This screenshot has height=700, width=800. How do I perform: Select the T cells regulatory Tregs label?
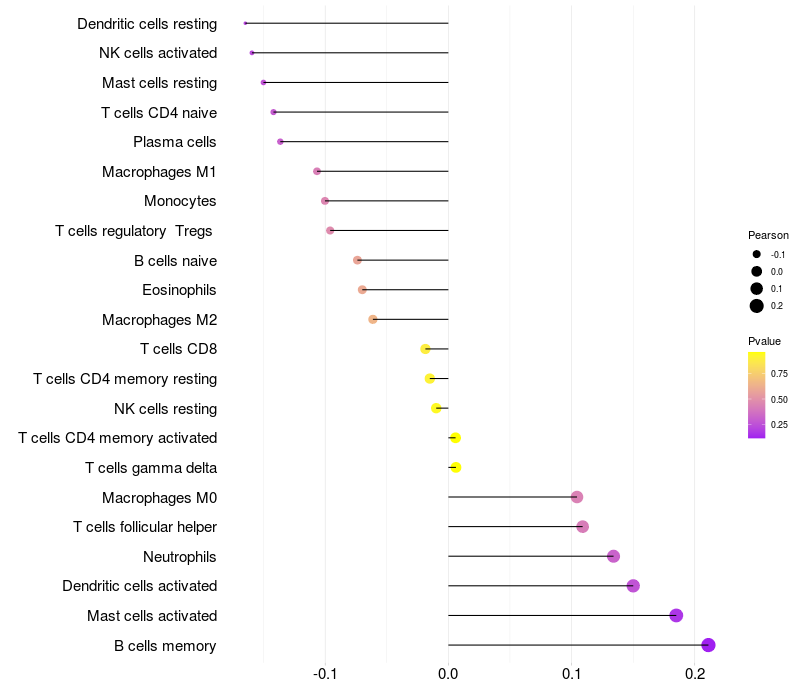pos(136,231)
